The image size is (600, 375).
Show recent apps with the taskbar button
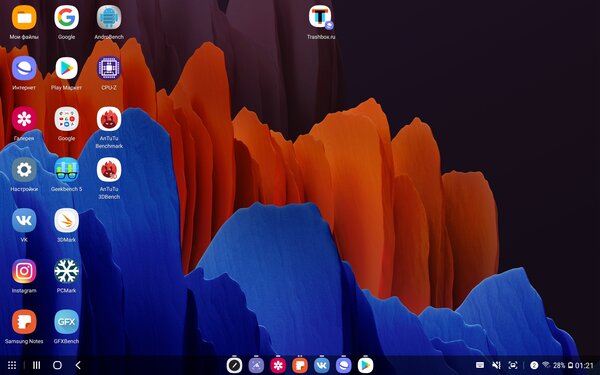click(36, 365)
